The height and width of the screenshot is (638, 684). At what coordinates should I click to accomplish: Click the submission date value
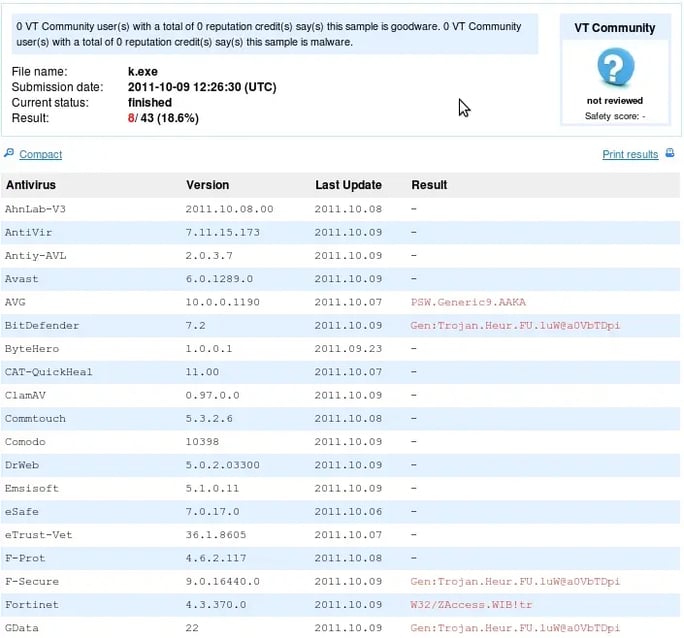pyautogui.click(x=202, y=87)
